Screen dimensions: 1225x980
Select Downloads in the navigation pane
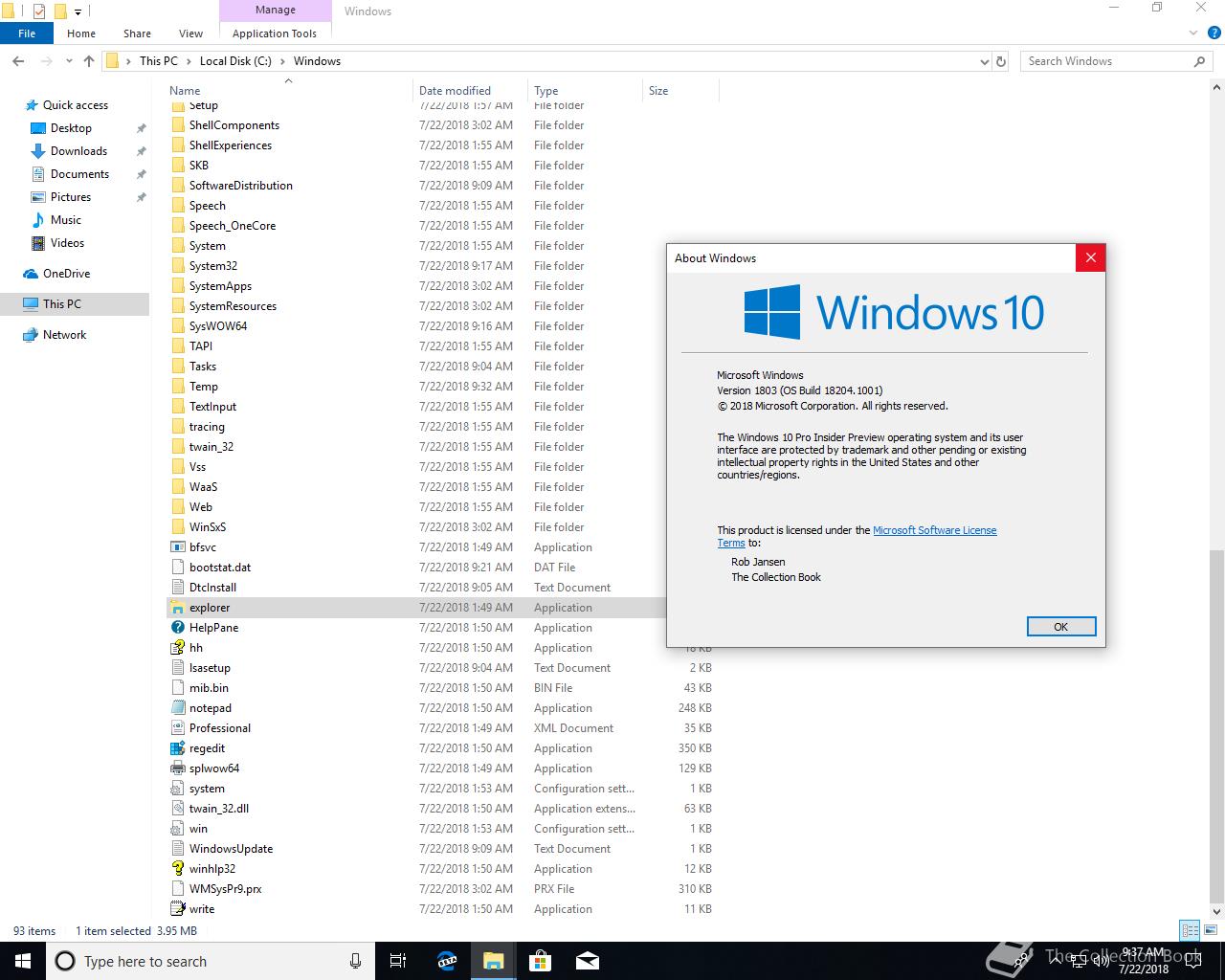coord(78,151)
